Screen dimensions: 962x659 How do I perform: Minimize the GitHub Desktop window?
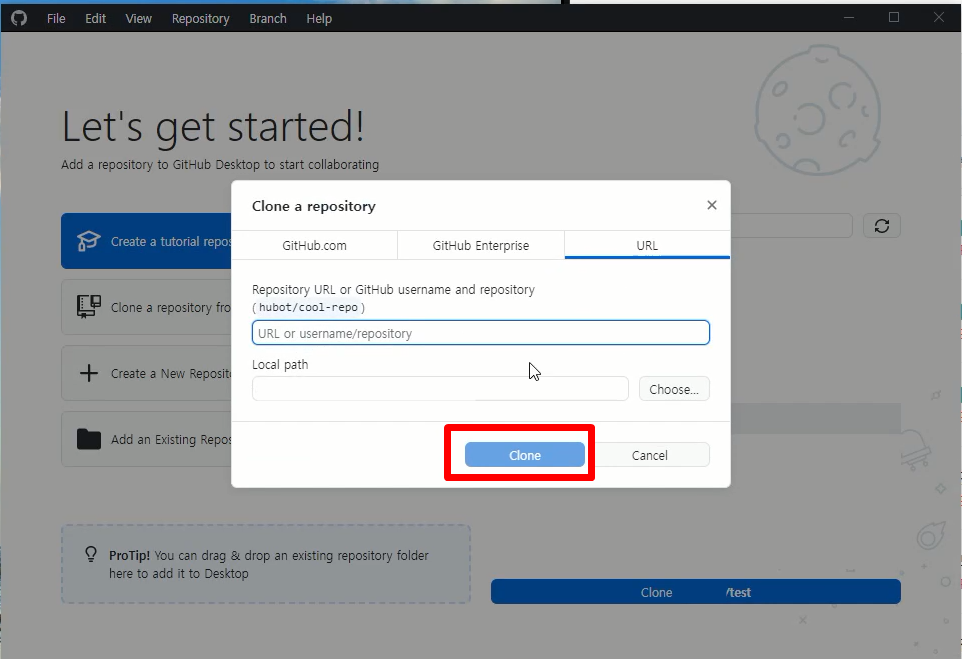tap(849, 17)
